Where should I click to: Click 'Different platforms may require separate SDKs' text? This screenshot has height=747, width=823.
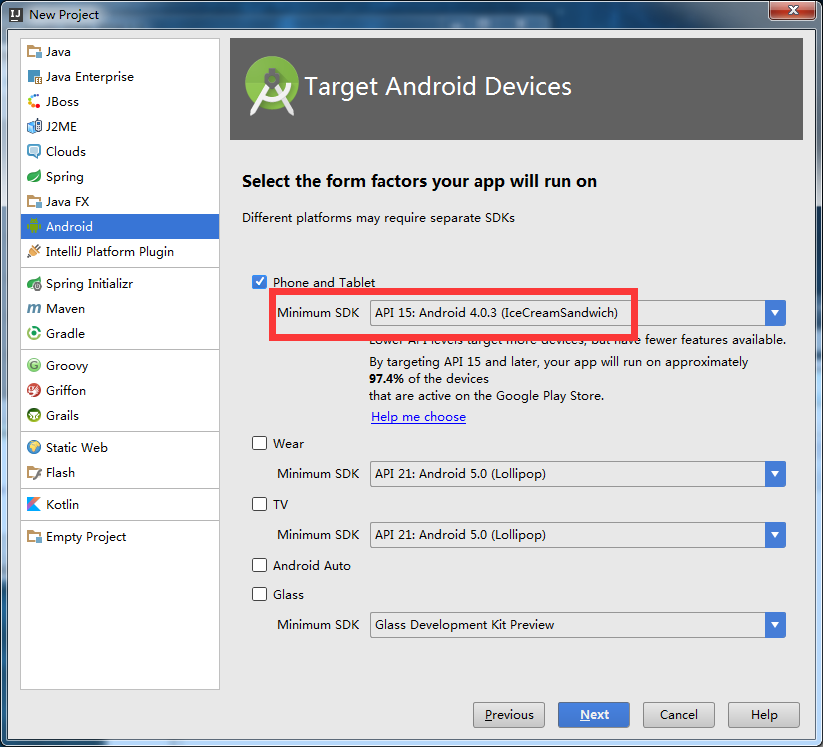click(378, 218)
